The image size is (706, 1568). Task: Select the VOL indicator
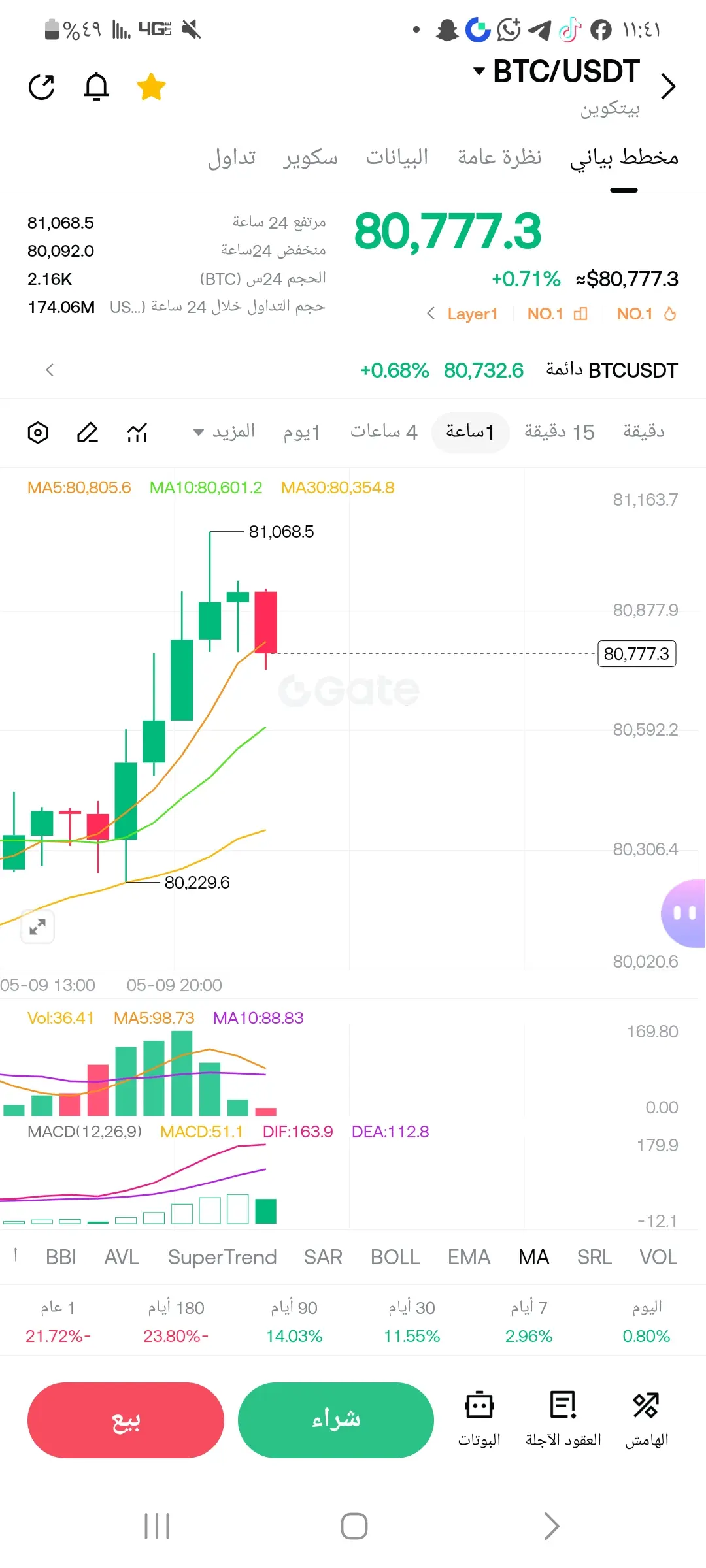coord(658,1258)
